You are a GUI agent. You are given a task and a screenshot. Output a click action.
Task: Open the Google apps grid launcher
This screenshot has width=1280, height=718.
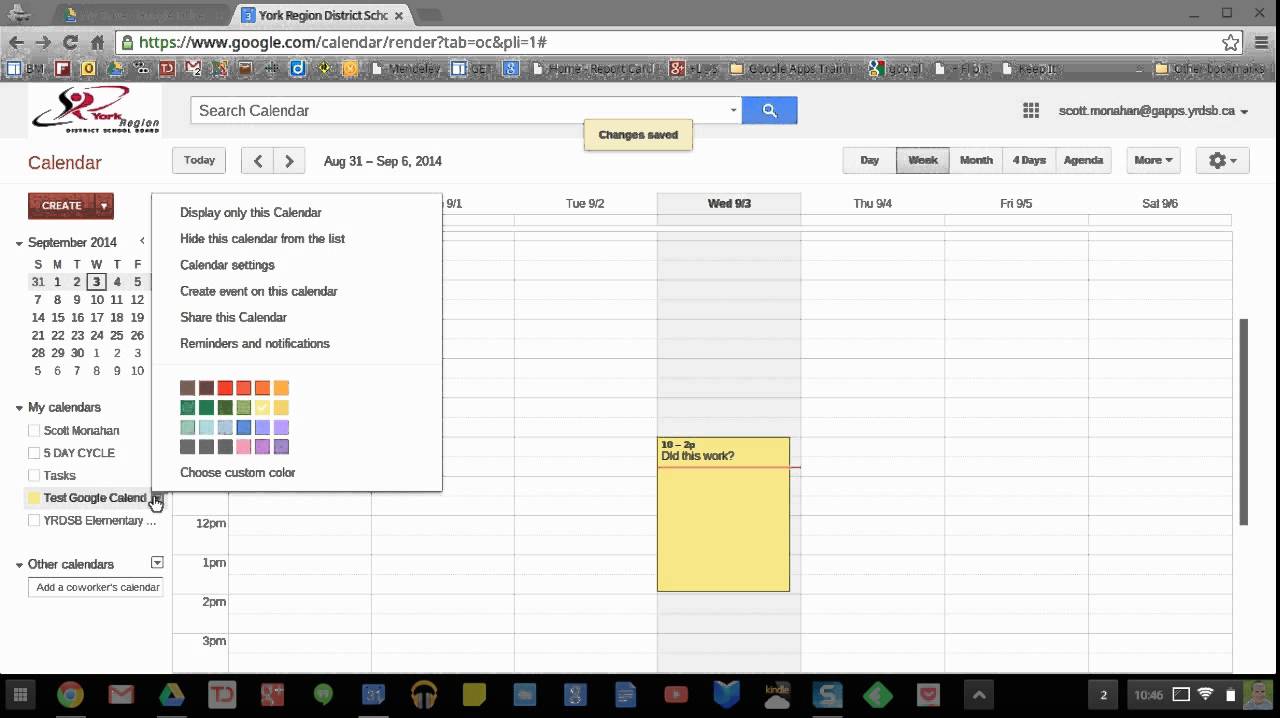[x=1031, y=111]
